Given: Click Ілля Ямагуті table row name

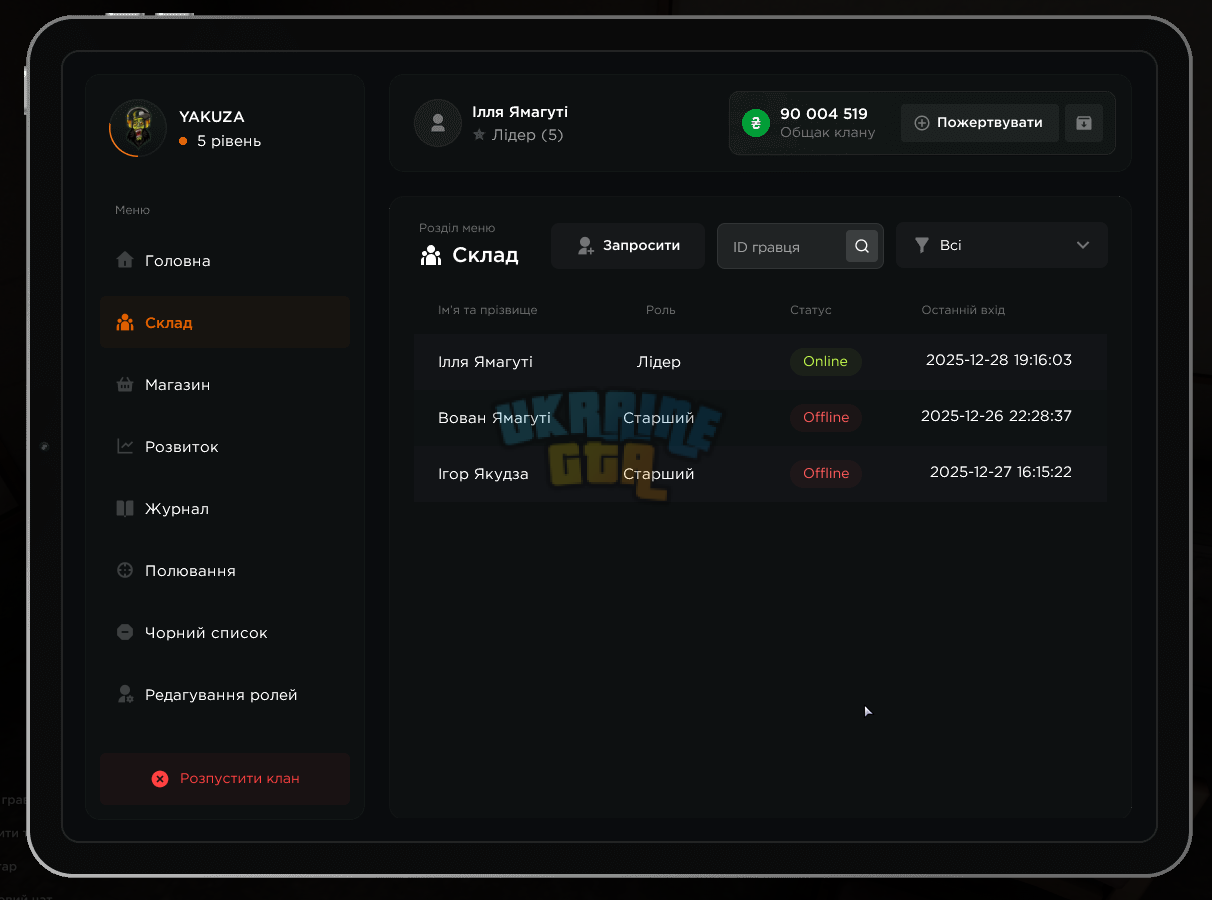Looking at the screenshot, I should point(485,362).
